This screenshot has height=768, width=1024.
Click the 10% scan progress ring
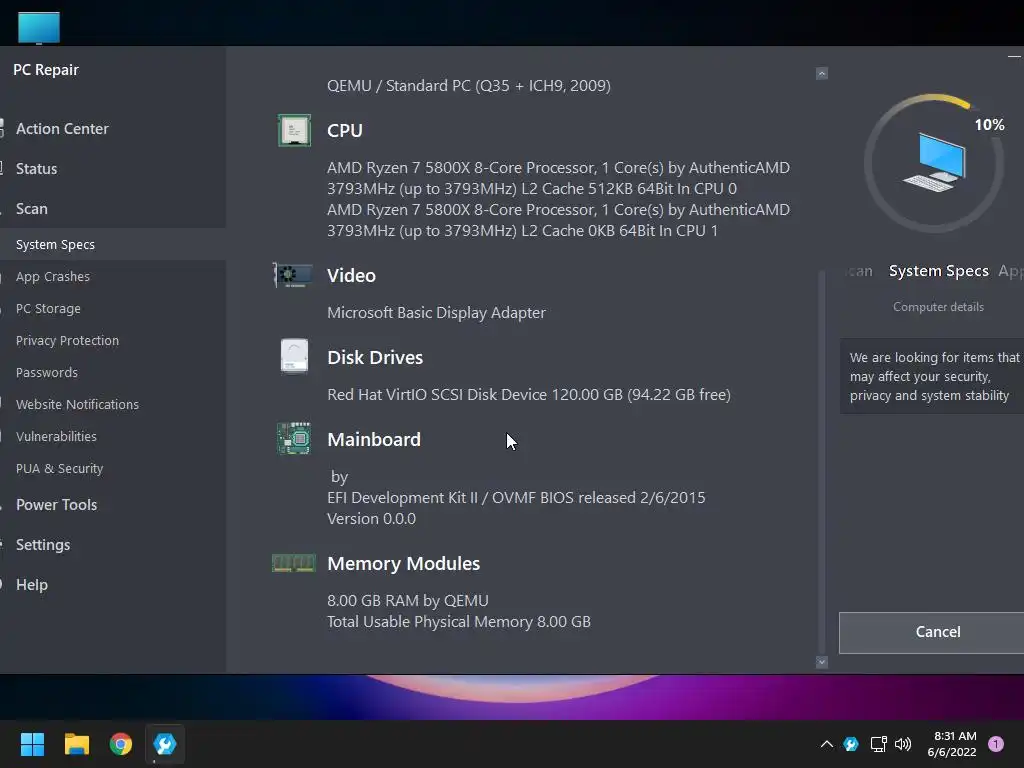tap(934, 163)
